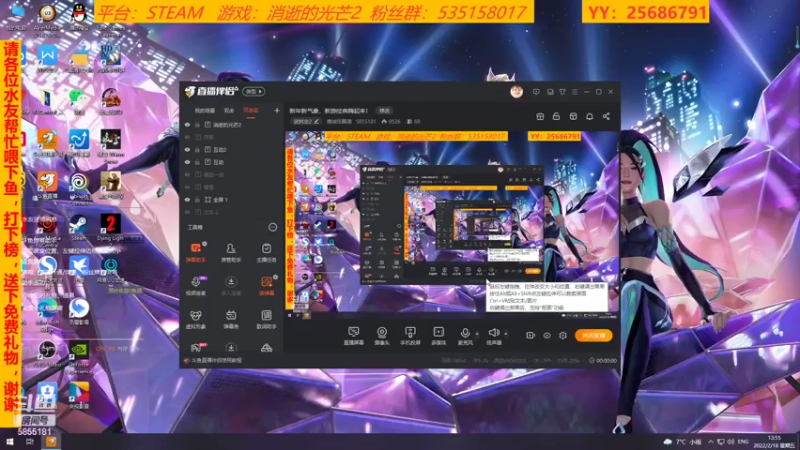Viewport: 800px width, 450px height.
Task: Click the layout icon left of bell
Action: pos(573,116)
